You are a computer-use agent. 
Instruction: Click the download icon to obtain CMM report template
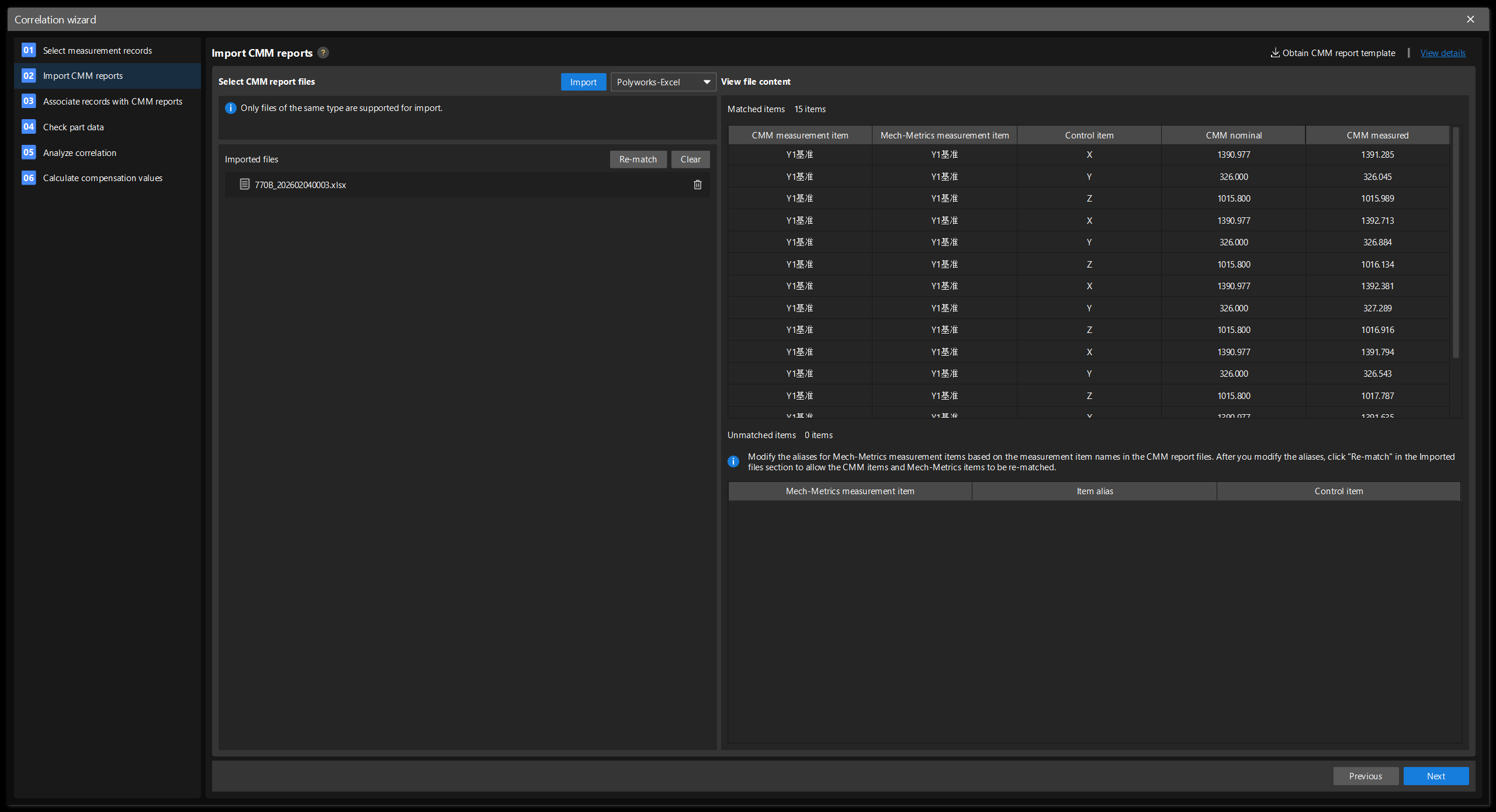(x=1275, y=53)
